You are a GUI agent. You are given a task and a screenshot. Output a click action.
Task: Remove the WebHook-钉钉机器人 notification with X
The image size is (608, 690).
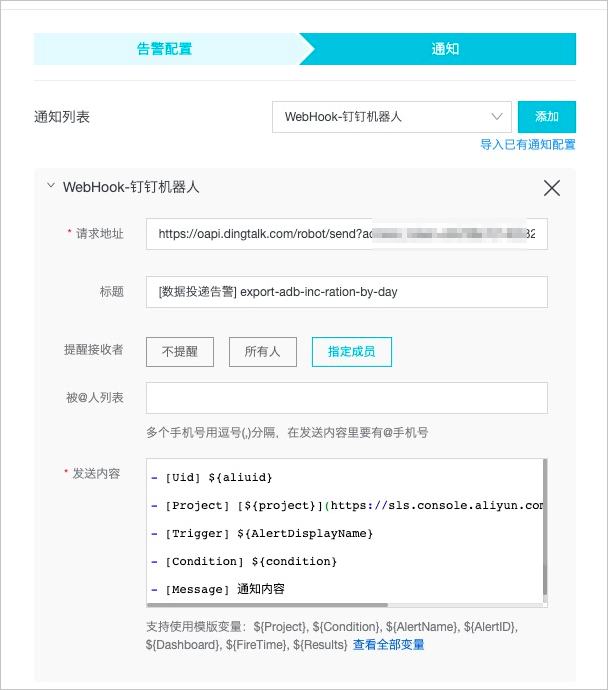coord(552,188)
